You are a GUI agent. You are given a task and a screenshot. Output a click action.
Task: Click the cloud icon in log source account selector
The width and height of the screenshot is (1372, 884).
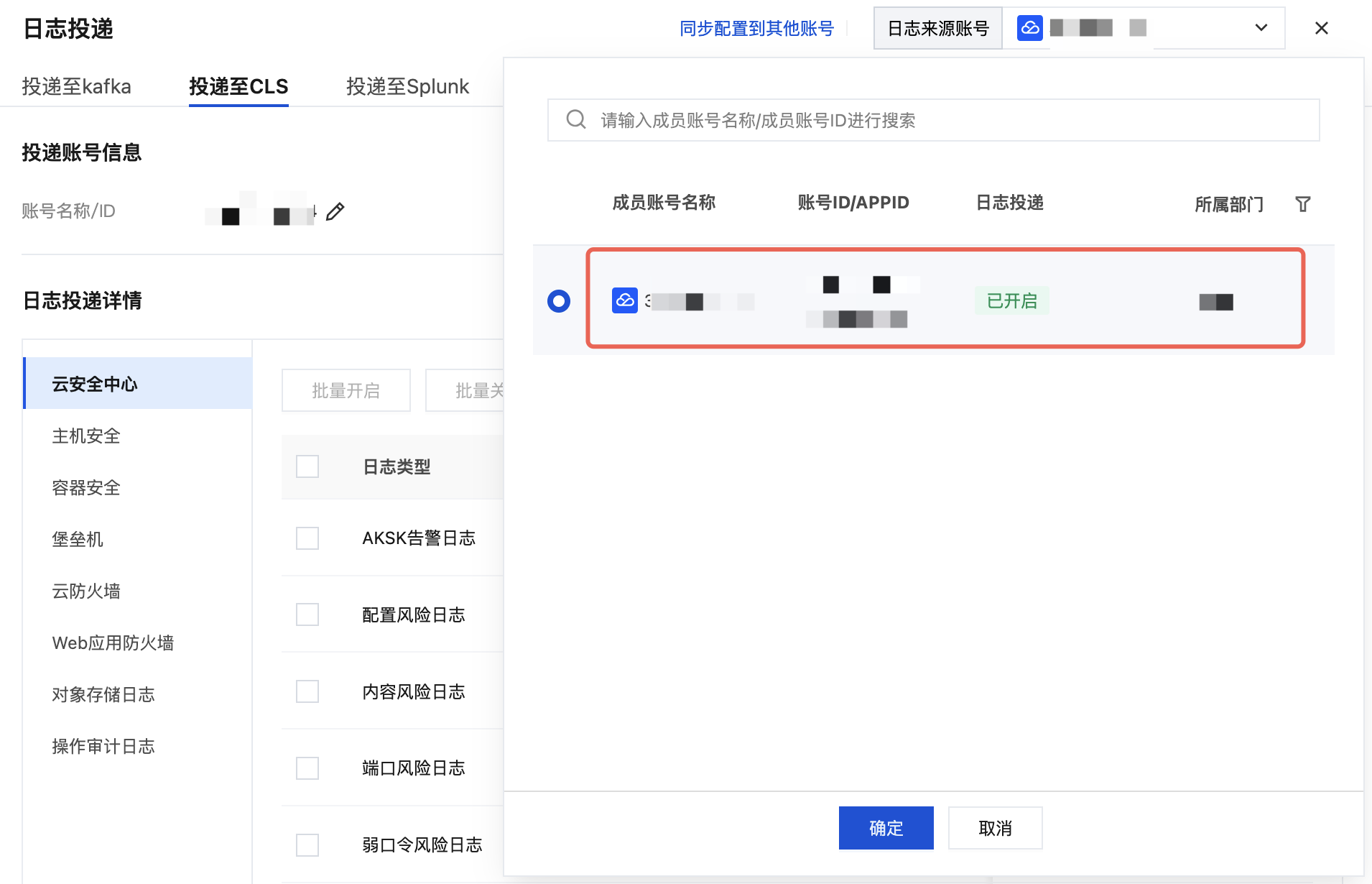[x=1030, y=28]
